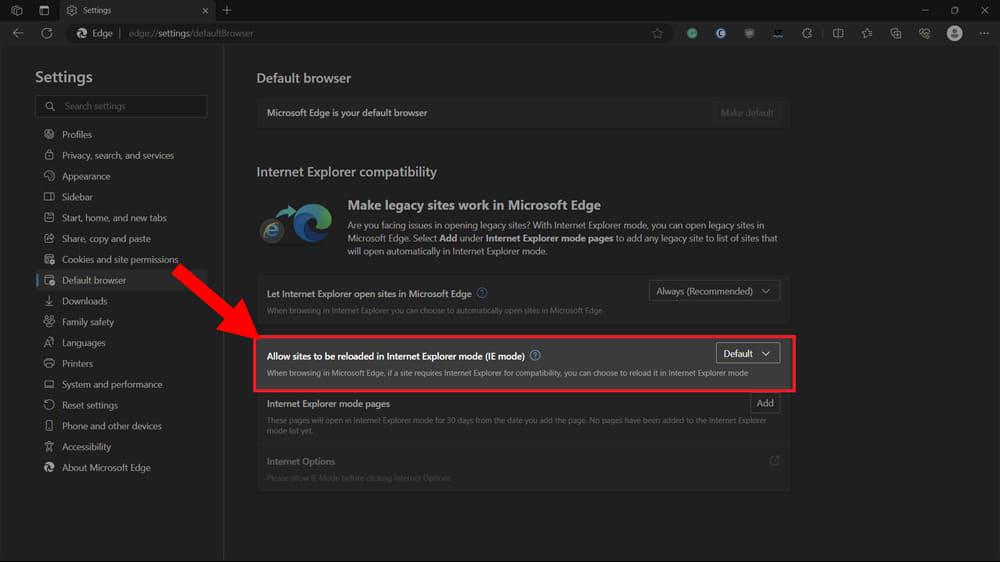Open System and performance
1000x562 pixels.
coord(112,385)
